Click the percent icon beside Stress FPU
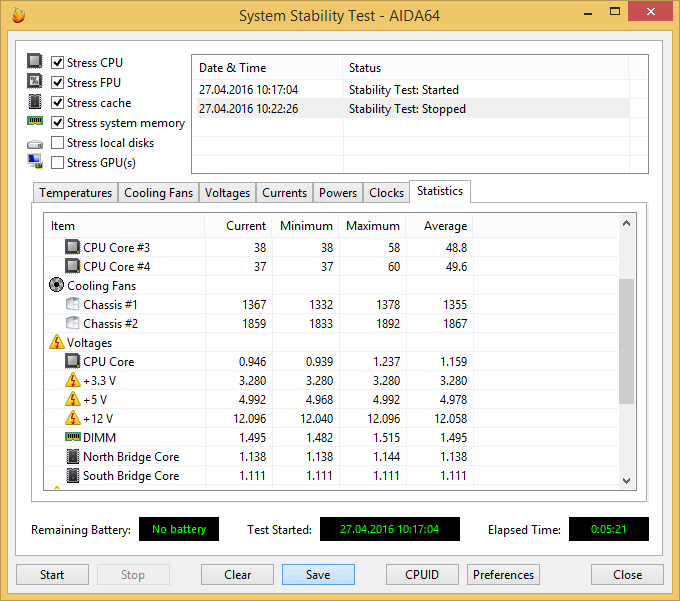The image size is (680, 601). click(35, 81)
